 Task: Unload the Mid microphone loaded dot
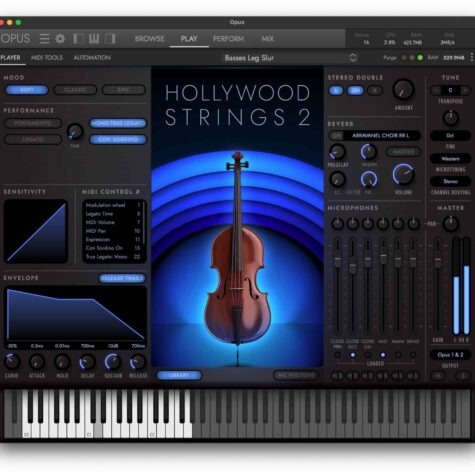tap(383, 355)
